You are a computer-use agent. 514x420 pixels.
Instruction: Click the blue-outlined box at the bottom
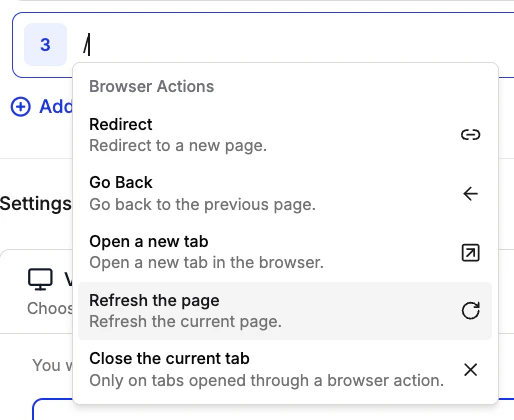273,409
